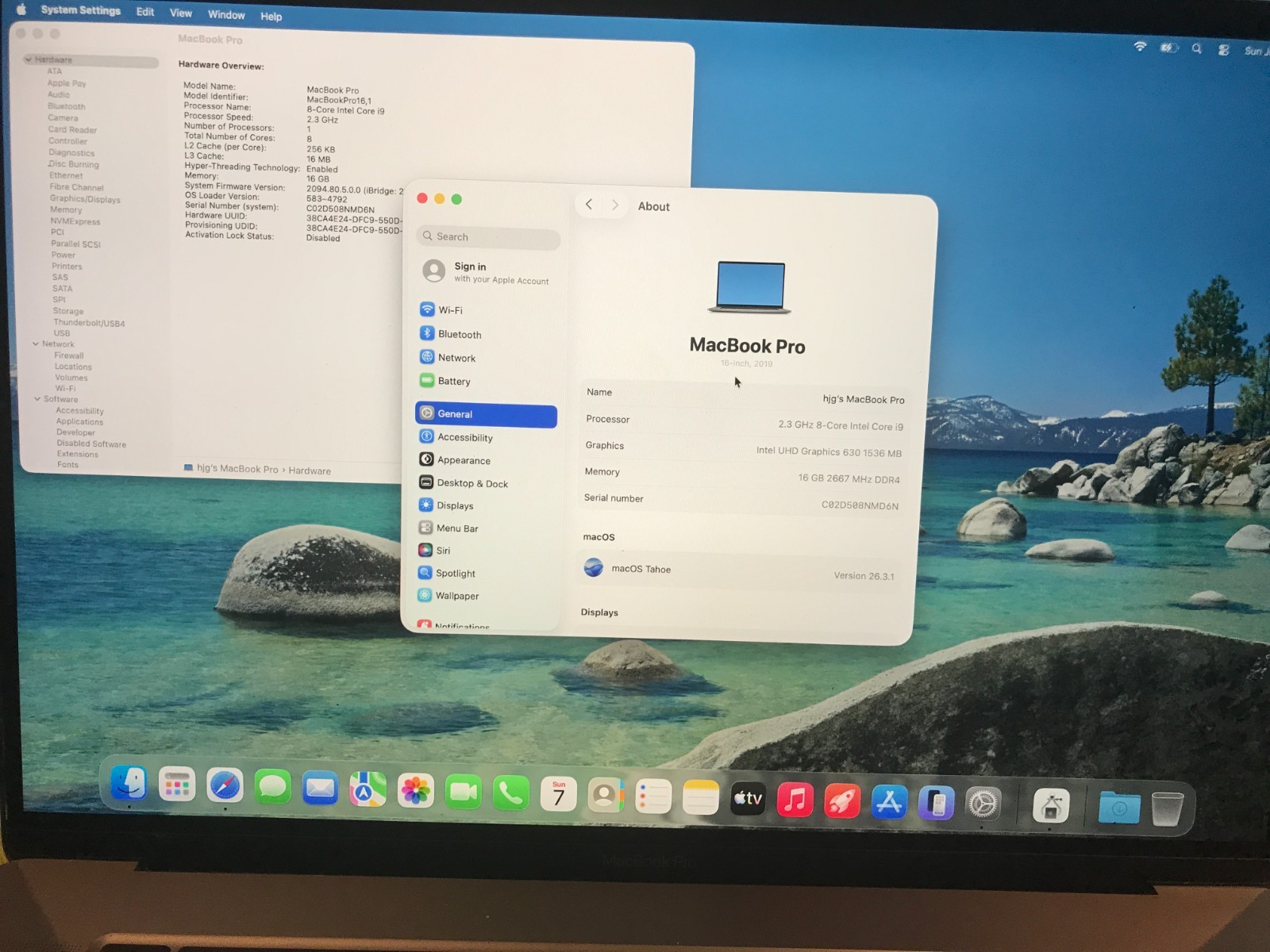Open Messages from the Dock
Viewport: 1270px width, 952px height.
point(272,788)
